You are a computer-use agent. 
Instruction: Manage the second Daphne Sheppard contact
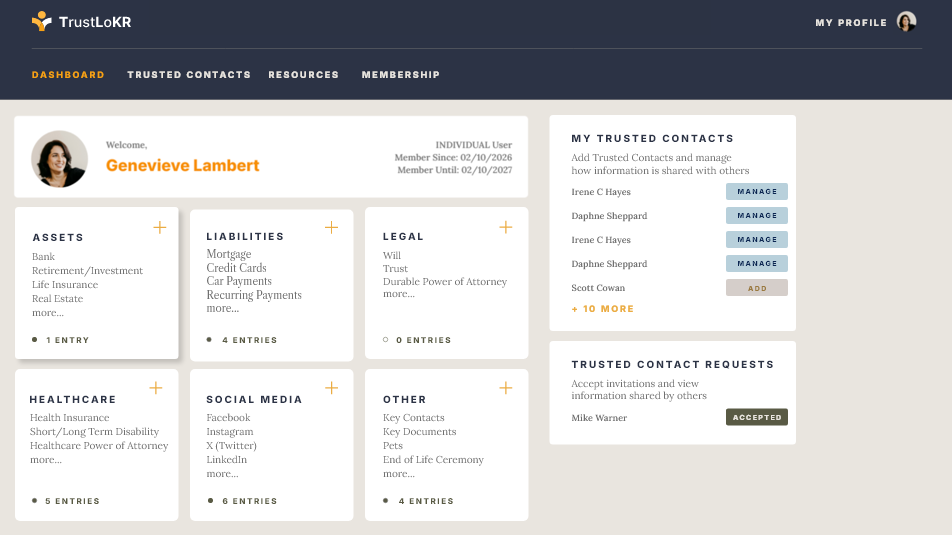pyautogui.click(x=756, y=264)
